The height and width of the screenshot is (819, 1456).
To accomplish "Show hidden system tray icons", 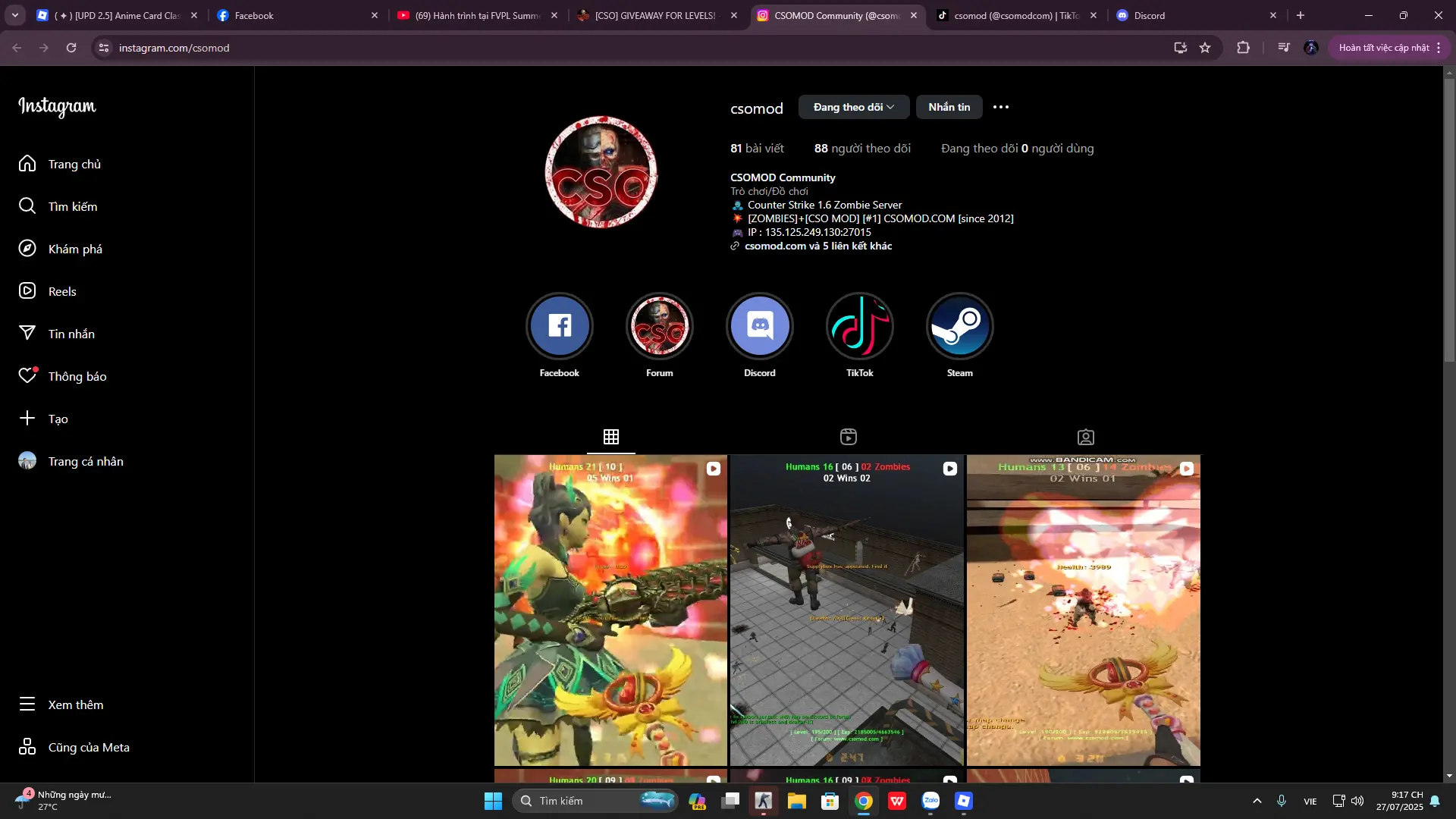I will [1257, 801].
